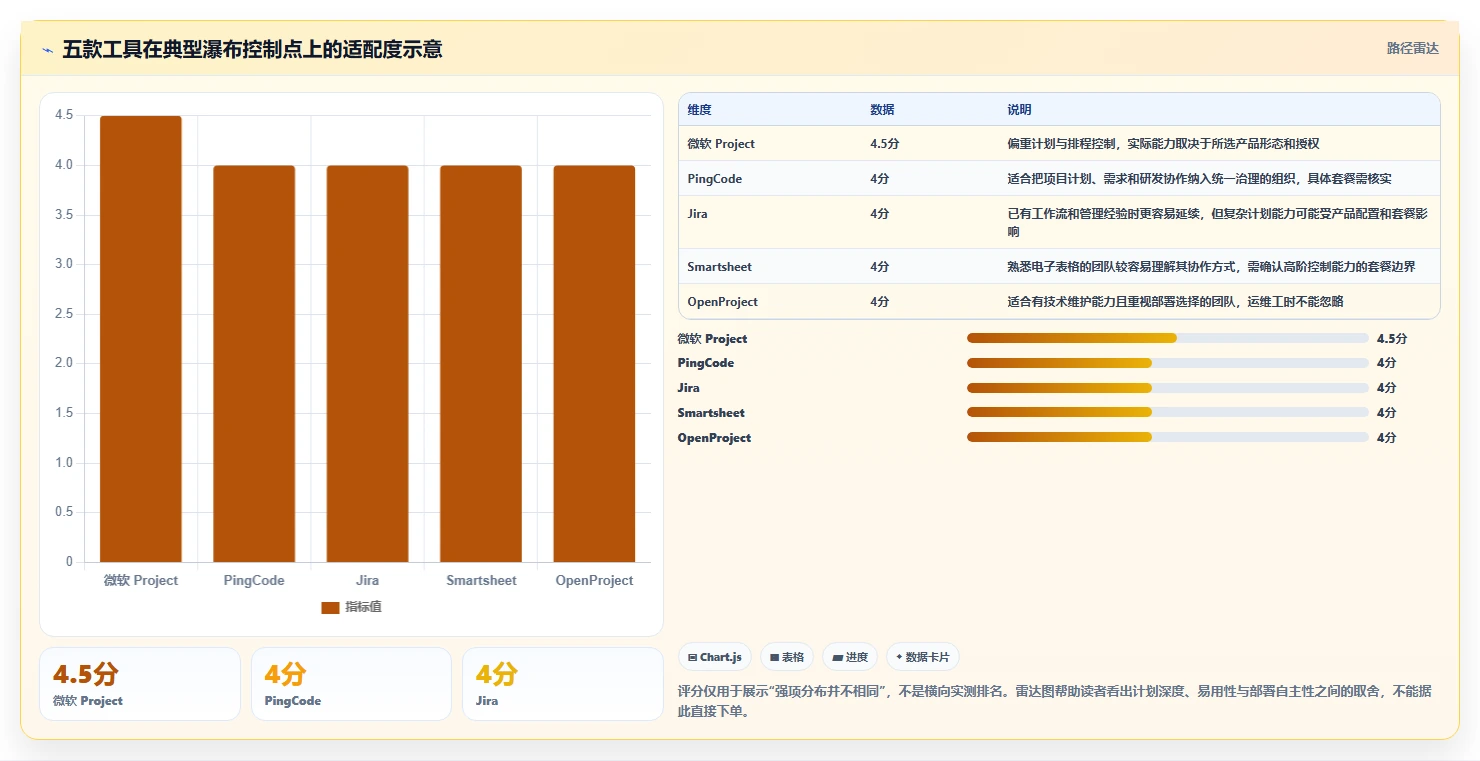Click the Jira bar in chart

pyautogui.click(x=367, y=364)
